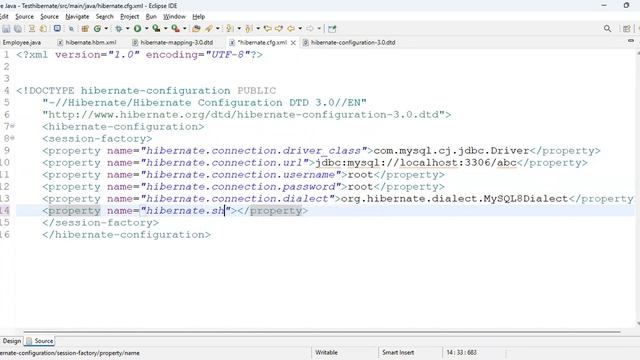Minimize the editor area

(631, 41)
